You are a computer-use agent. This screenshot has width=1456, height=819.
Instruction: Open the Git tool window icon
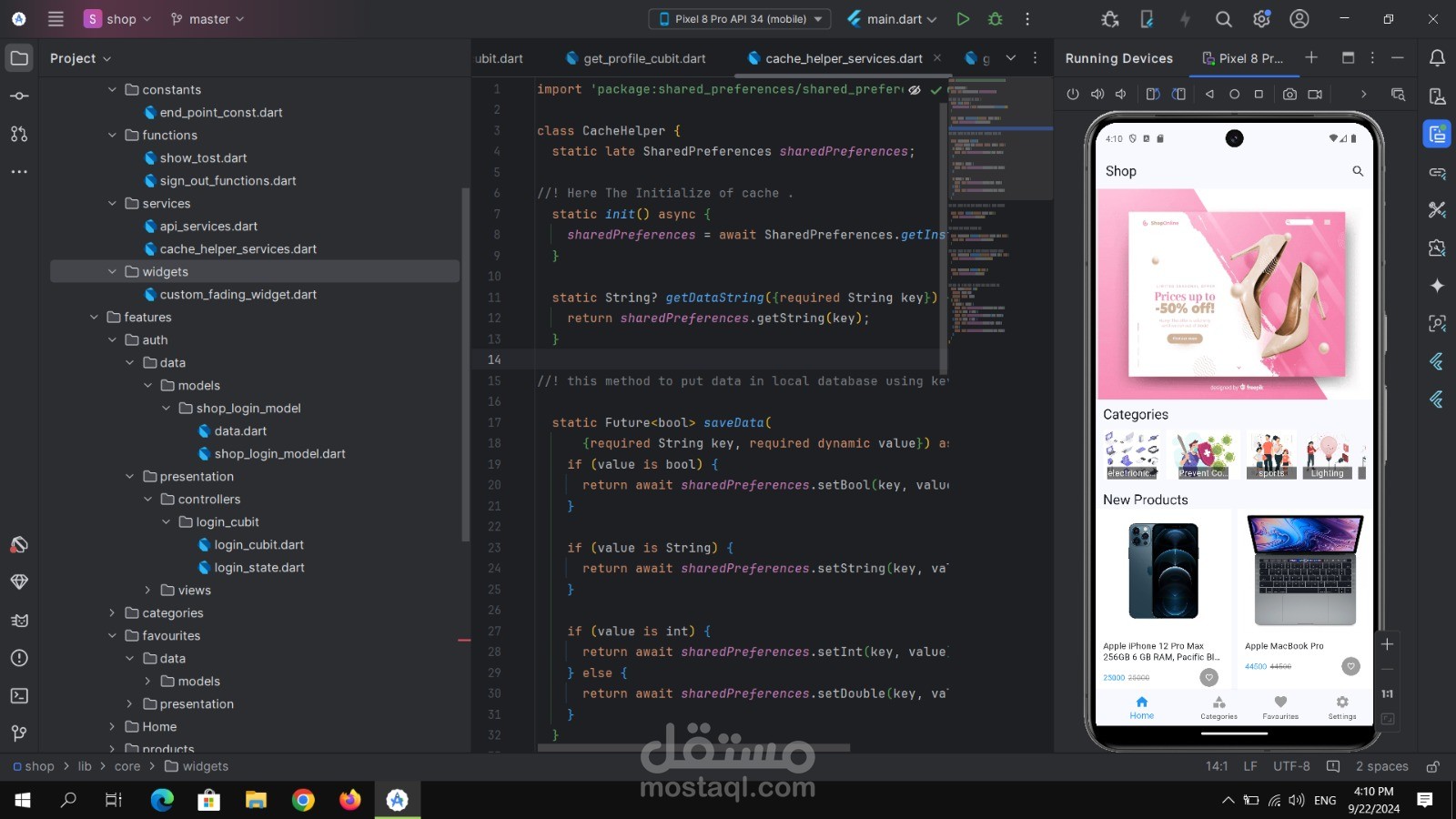click(x=19, y=733)
